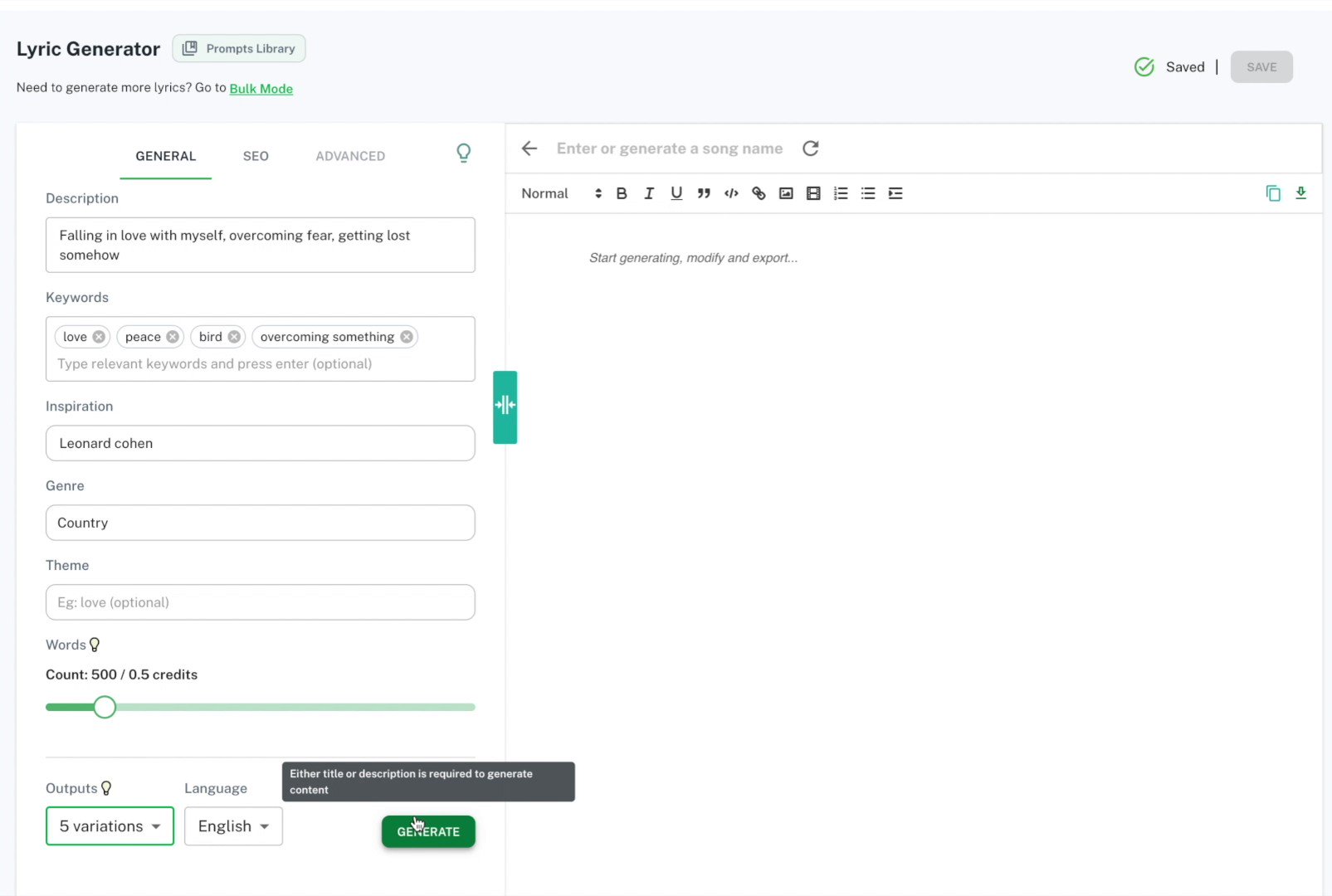Remove the 'overcoming something' keyword tag
1332x896 pixels.
tap(407, 337)
